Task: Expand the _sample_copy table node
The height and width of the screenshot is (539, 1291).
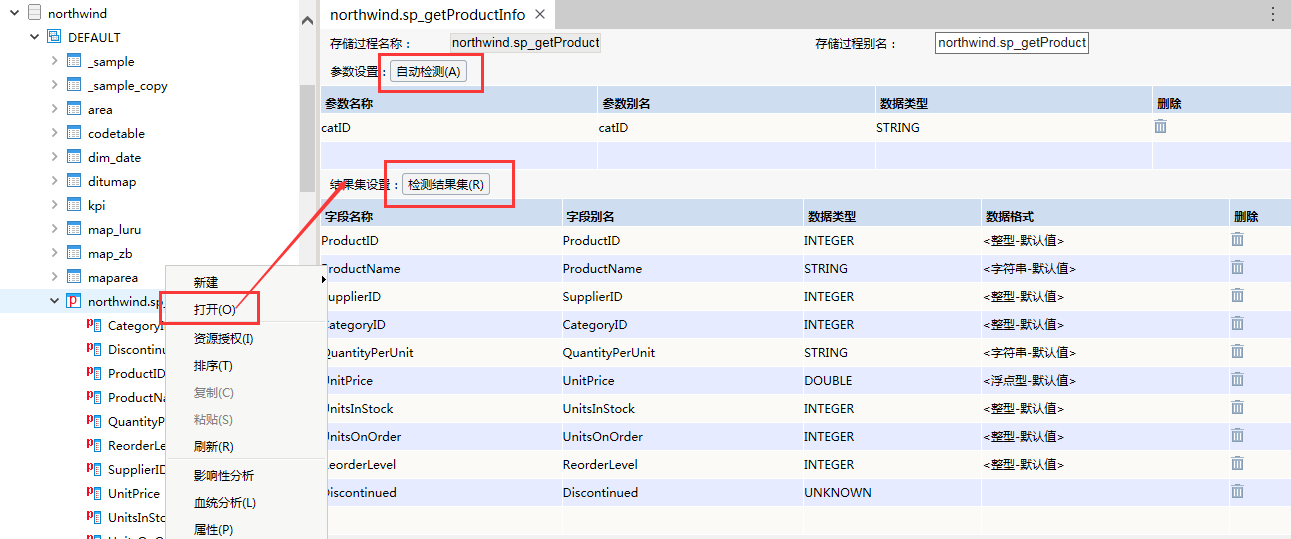Action: click(55, 85)
